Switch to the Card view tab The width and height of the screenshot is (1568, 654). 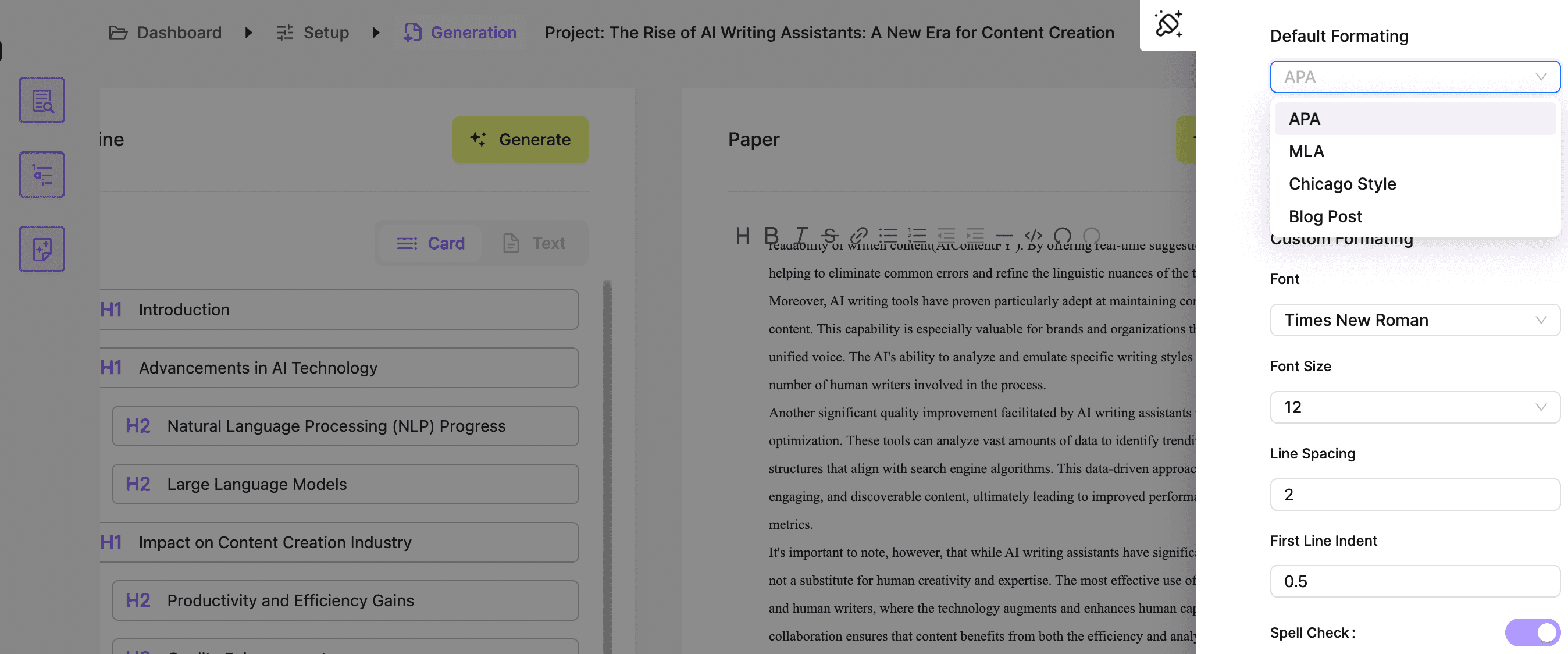[x=430, y=244]
